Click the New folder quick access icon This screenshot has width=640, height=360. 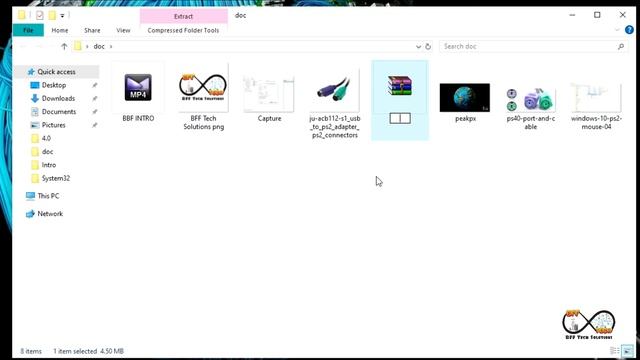[x=52, y=16]
